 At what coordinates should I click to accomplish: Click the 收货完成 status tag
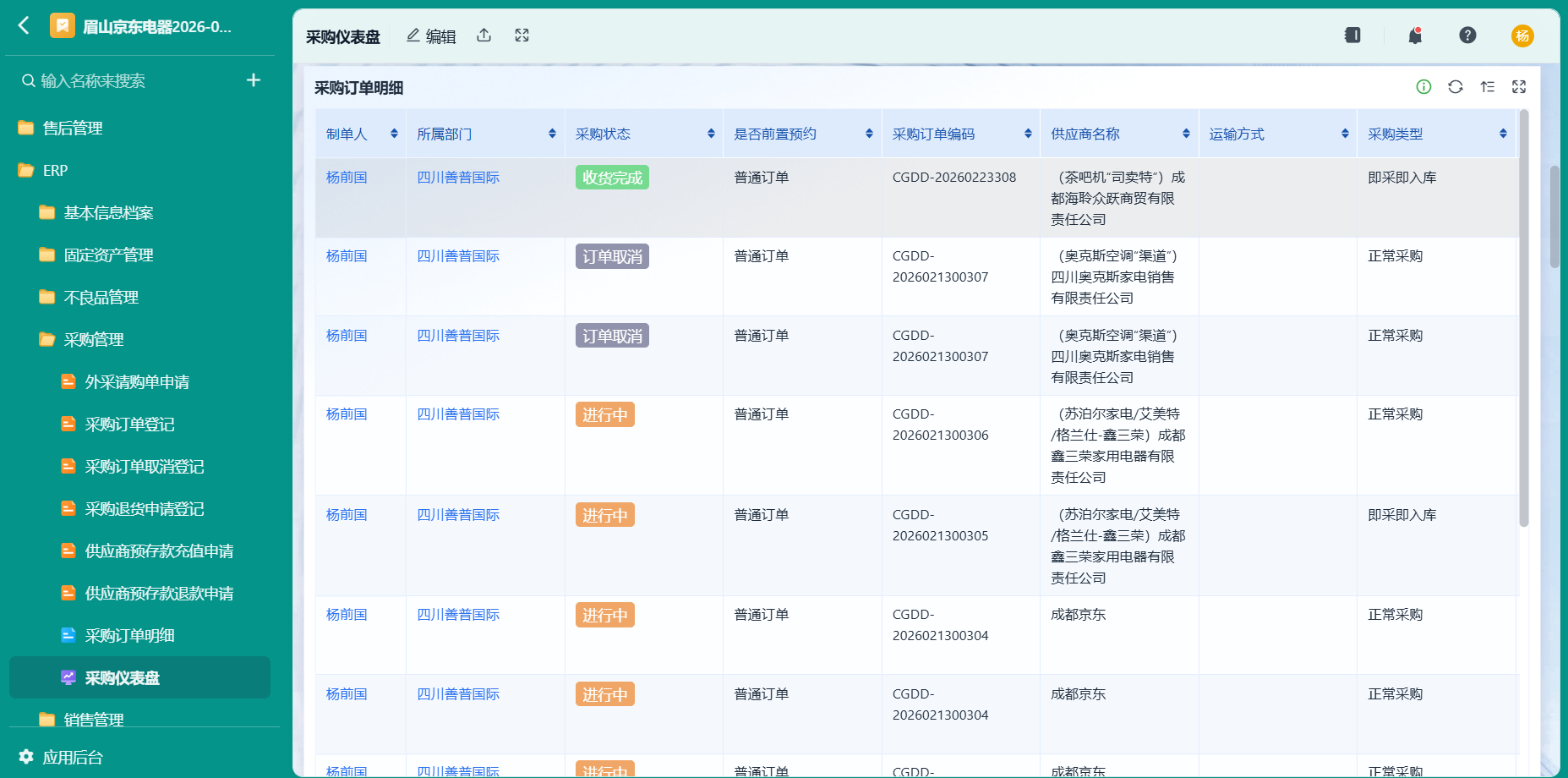click(612, 178)
